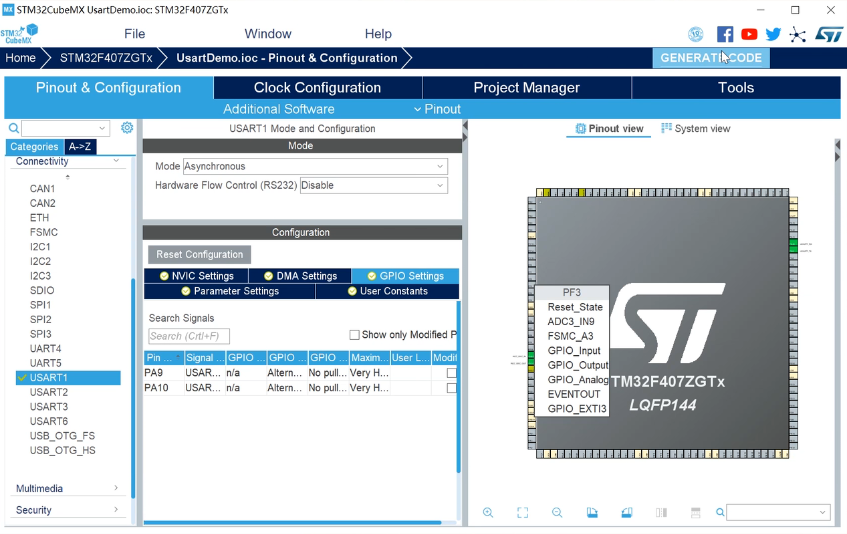Viewport: 847px width, 534px height.
Task: Open the Help menu
Action: coord(378,34)
